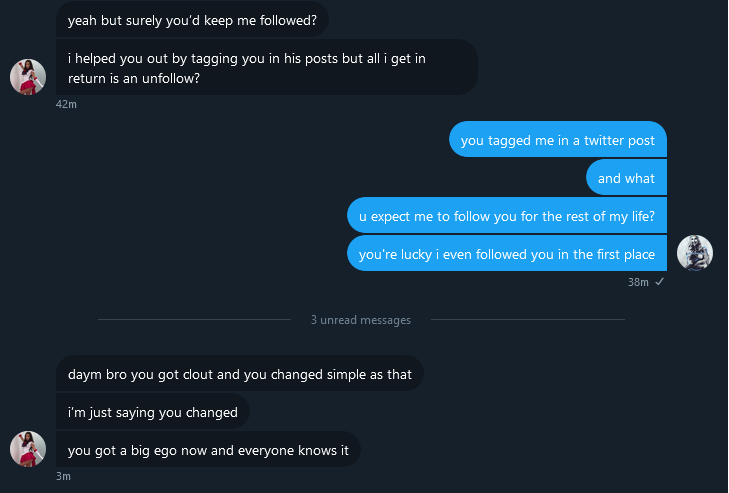Click sender avatar beside the unfollow message

(x=28, y=77)
